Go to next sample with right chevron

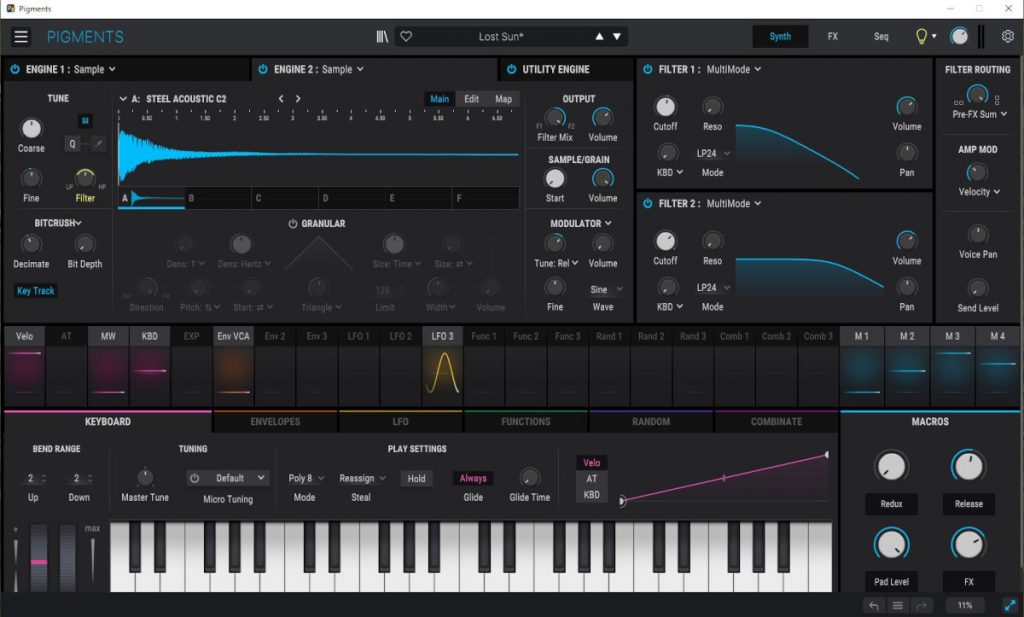[x=298, y=99]
